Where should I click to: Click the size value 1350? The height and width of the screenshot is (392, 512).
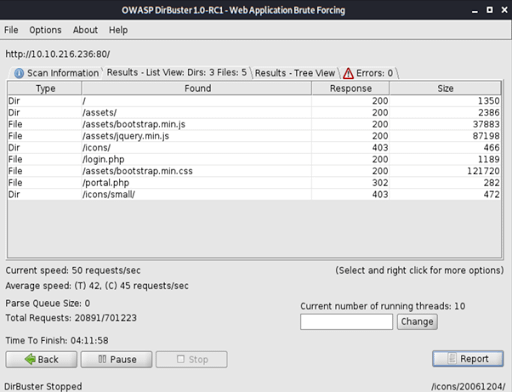pos(489,101)
